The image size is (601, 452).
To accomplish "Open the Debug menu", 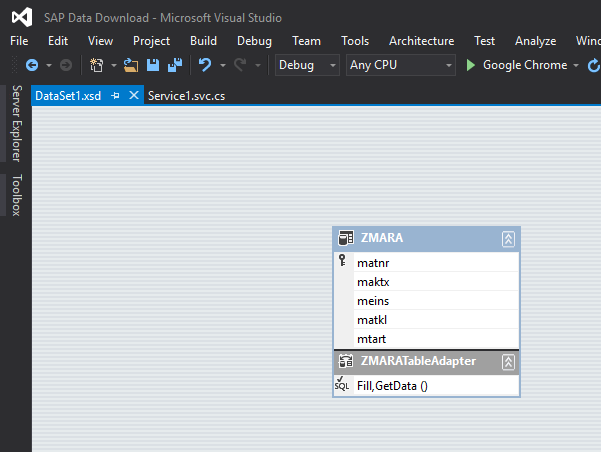I will point(255,41).
